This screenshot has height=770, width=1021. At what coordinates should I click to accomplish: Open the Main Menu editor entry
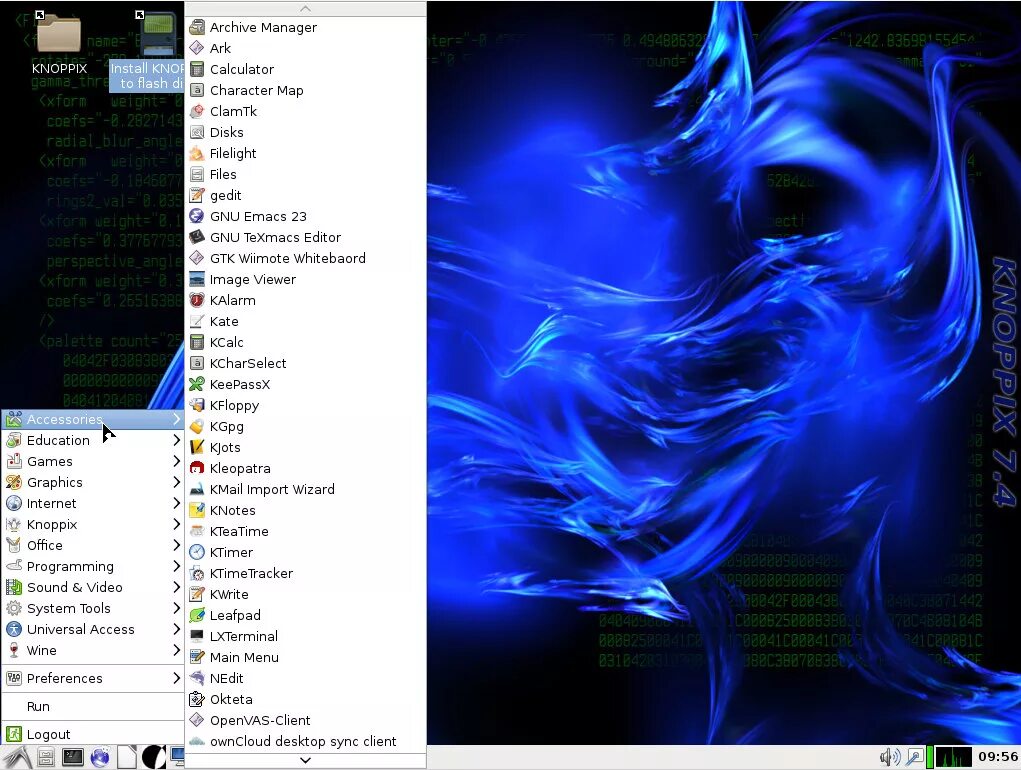click(305, 657)
